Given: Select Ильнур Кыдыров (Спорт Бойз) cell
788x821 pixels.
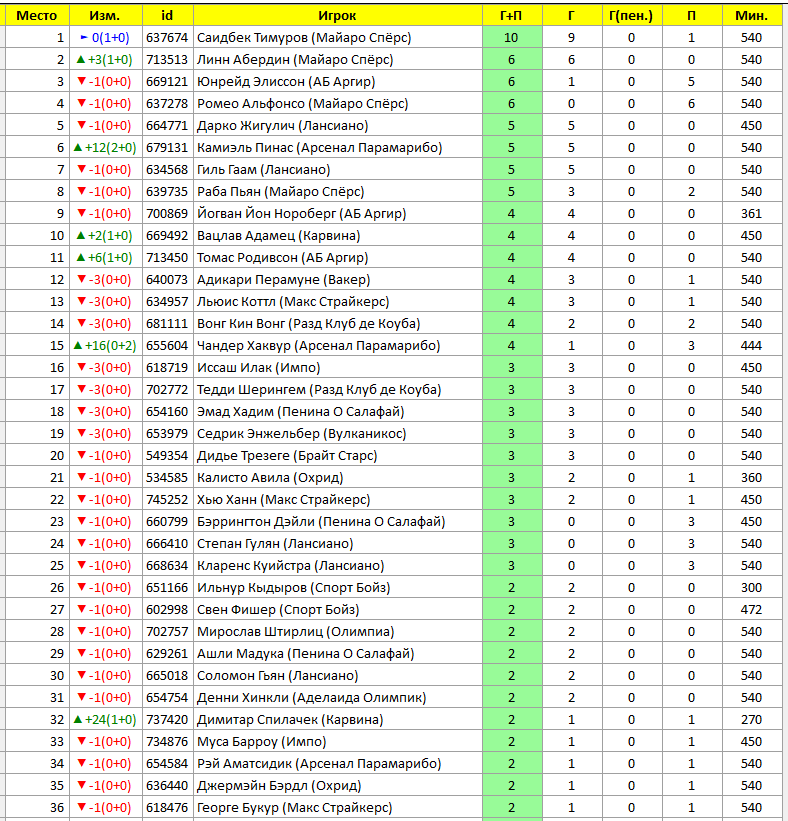Looking at the screenshot, I should click(x=338, y=587).
